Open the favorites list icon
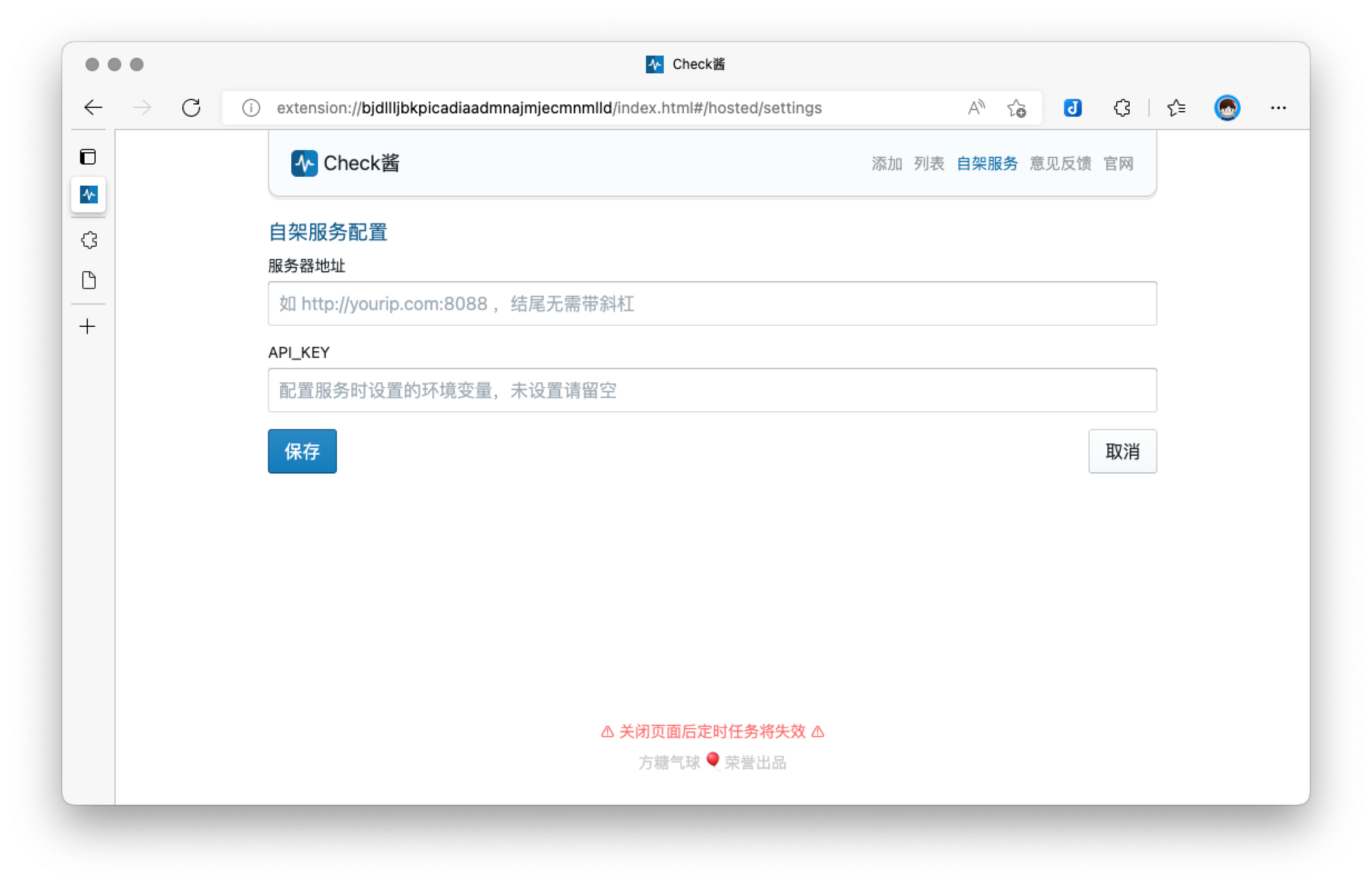This screenshot has height=887, width=1372. click(x=1176, y=108)
